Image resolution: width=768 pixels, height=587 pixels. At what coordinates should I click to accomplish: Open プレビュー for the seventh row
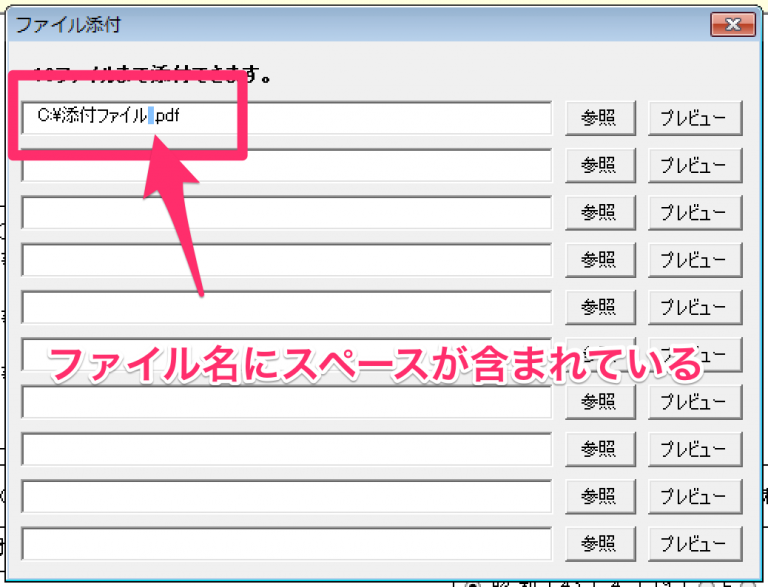[x=695, y=402]
